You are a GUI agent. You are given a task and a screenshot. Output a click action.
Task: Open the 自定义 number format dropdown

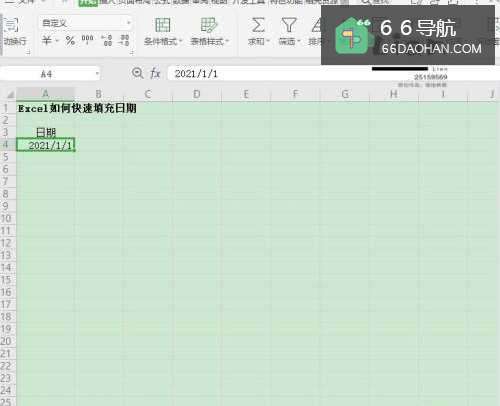[x=86, y=23]
